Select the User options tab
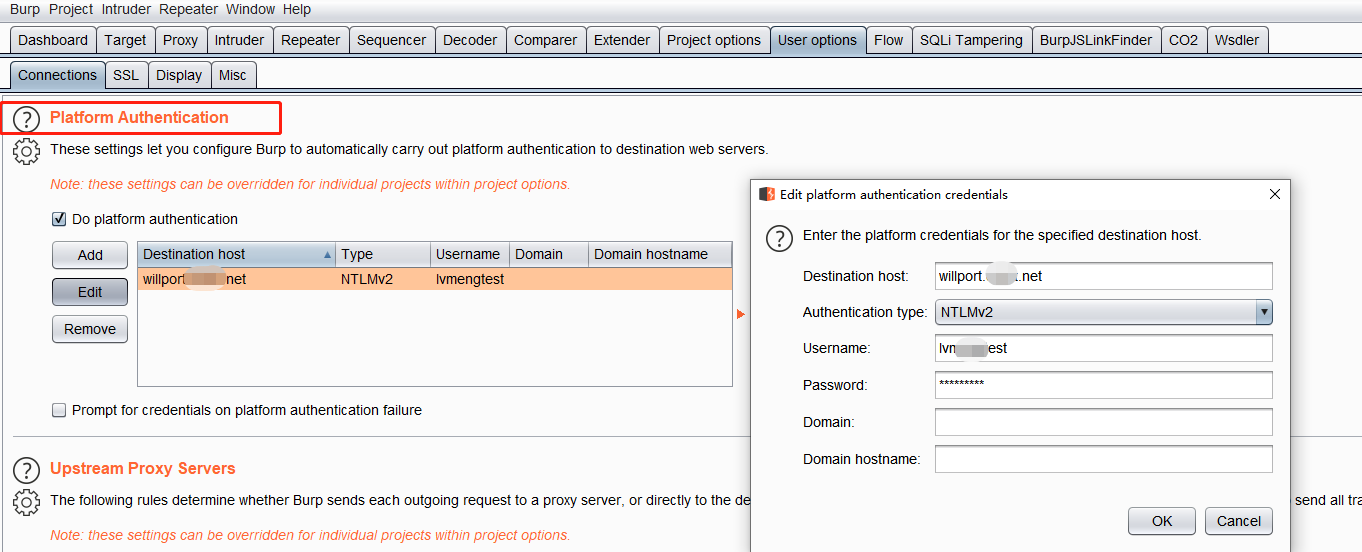This screenshot has width=1362, height=552. [818, 40]
